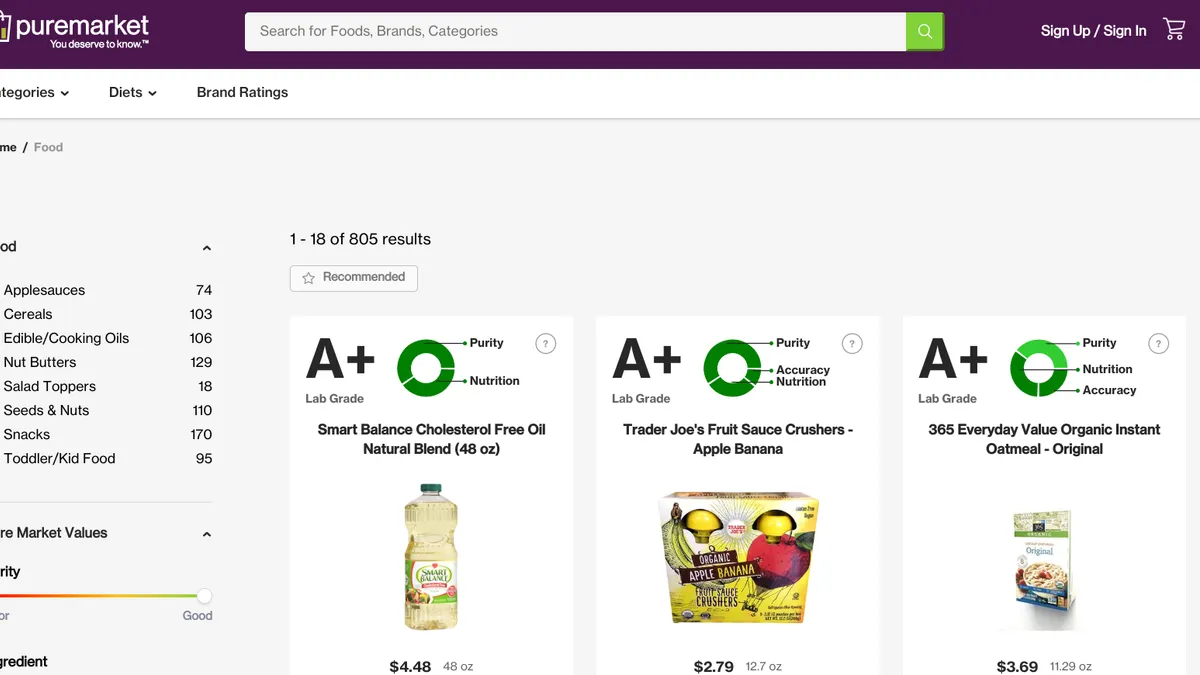Click Sign Up / Sign In
The height and width of the screenshot is (675, 1200).
[1093, 31]
